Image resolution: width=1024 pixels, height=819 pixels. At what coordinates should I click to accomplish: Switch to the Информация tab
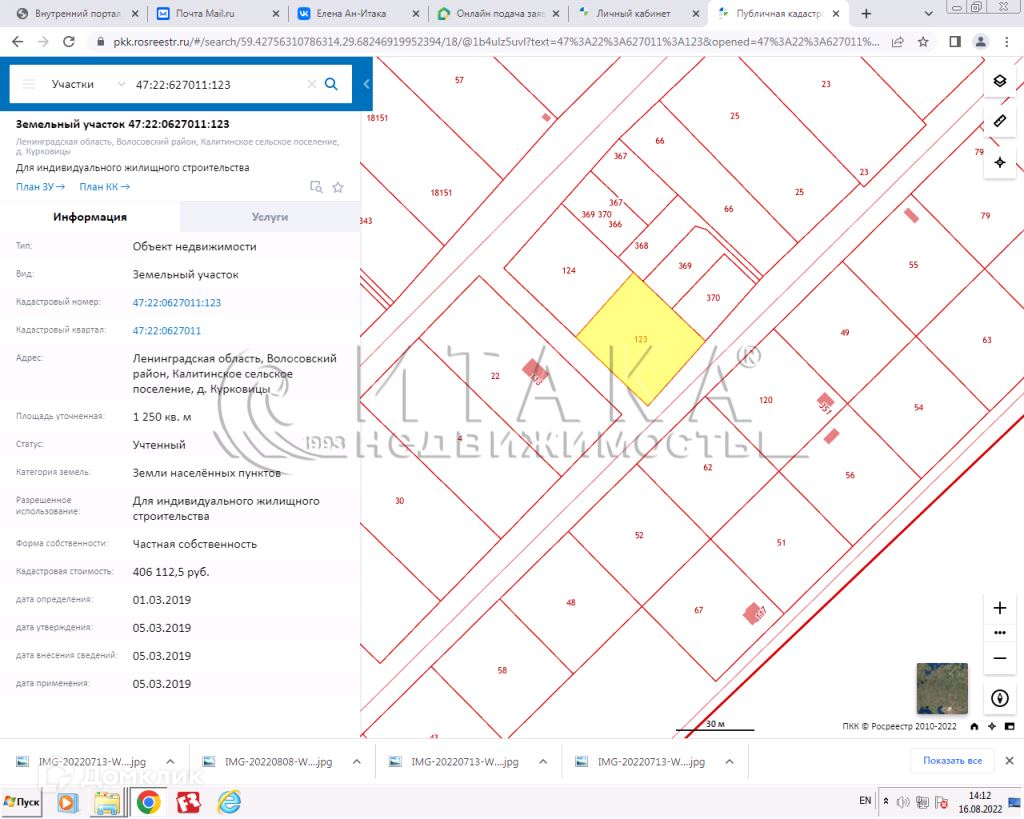(90, 217)
